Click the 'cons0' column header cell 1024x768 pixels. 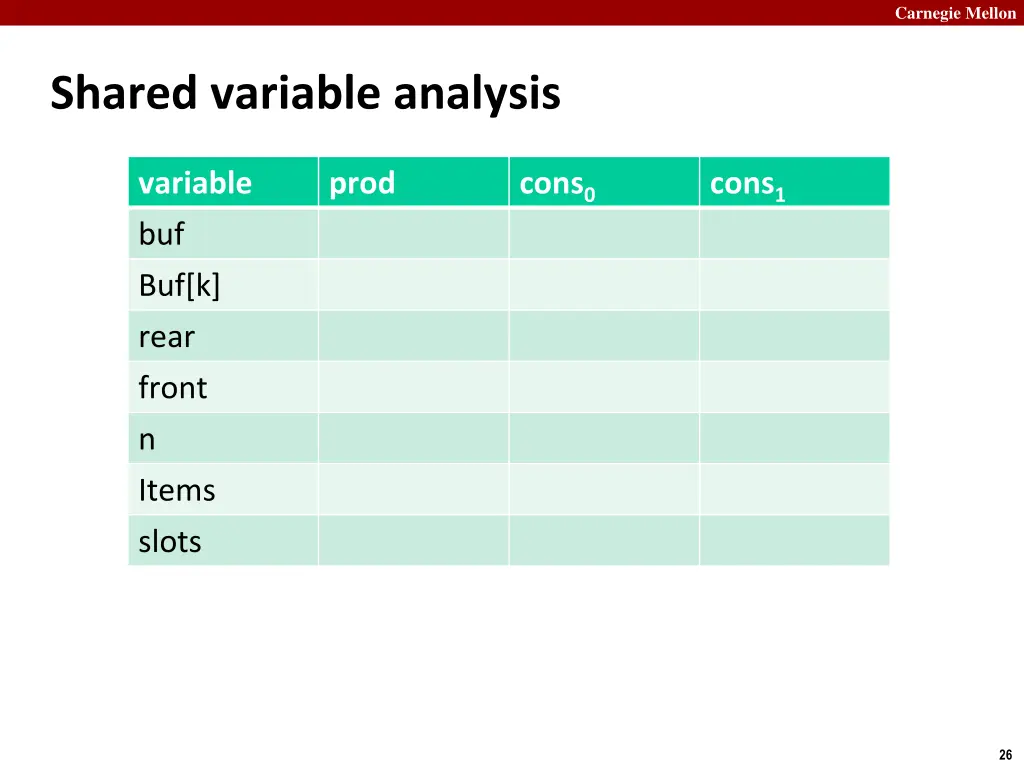click(x=604, y=182)
